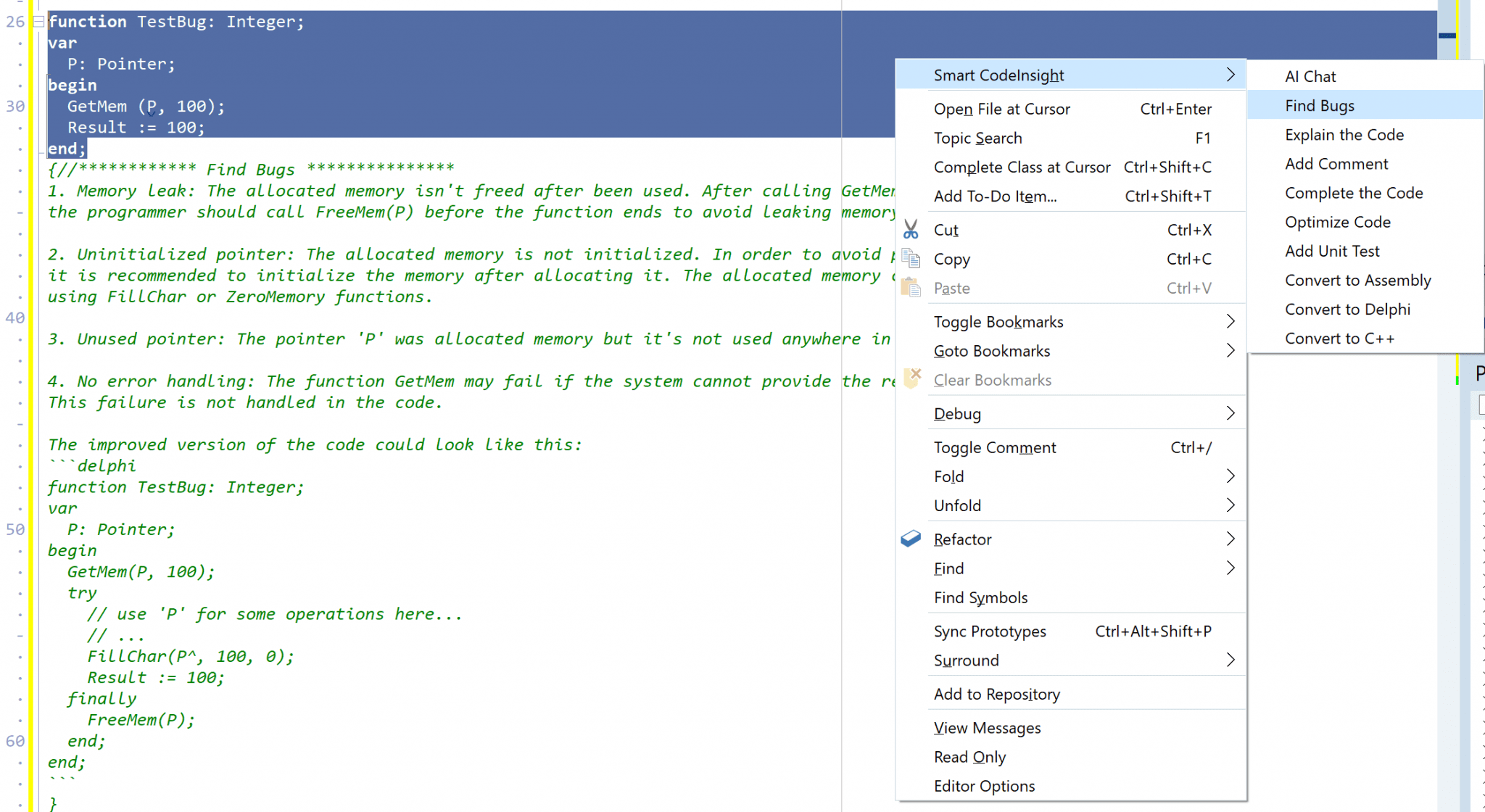Select Sync Prototypes
Screen dimensions: 1485x812
tap(1071, 631)
